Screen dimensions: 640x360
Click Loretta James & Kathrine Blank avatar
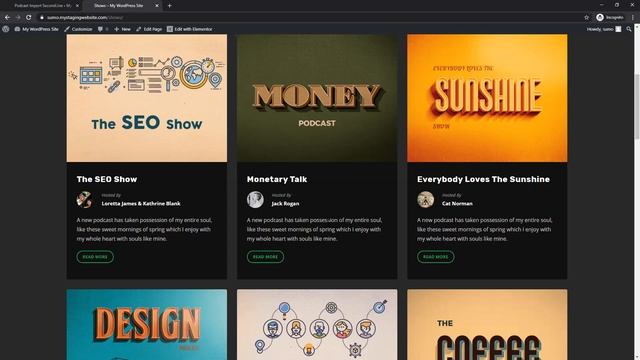(84, 200)
